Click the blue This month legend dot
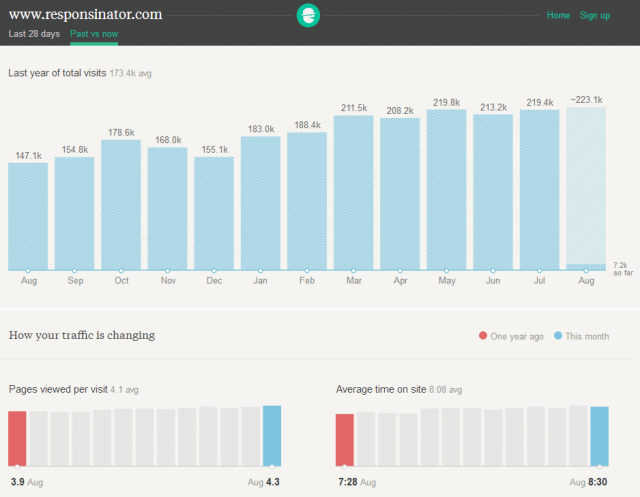Viewport: 640px width, 497px height. [558, 335]
